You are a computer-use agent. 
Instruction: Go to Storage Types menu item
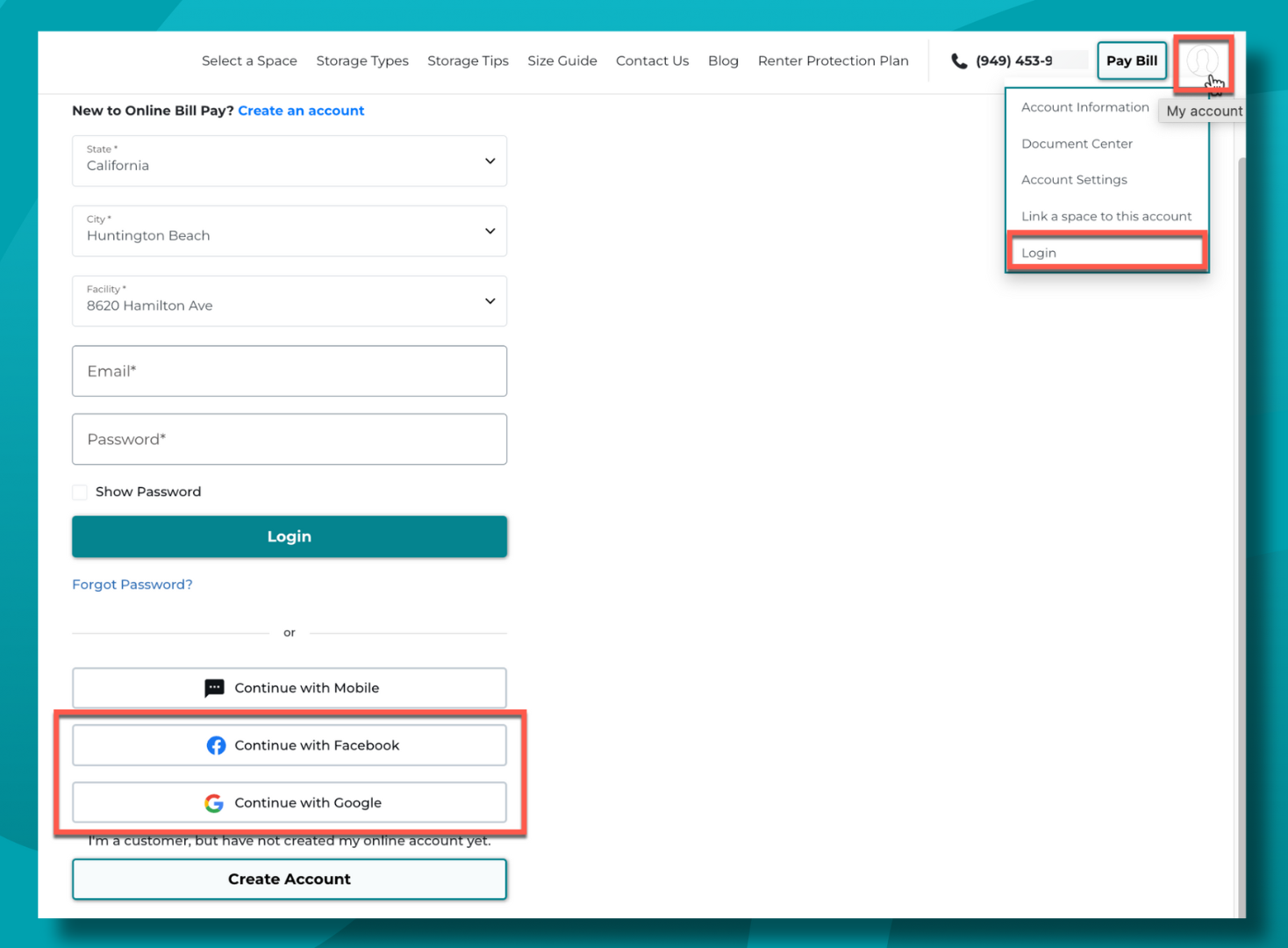coord(362,61)
